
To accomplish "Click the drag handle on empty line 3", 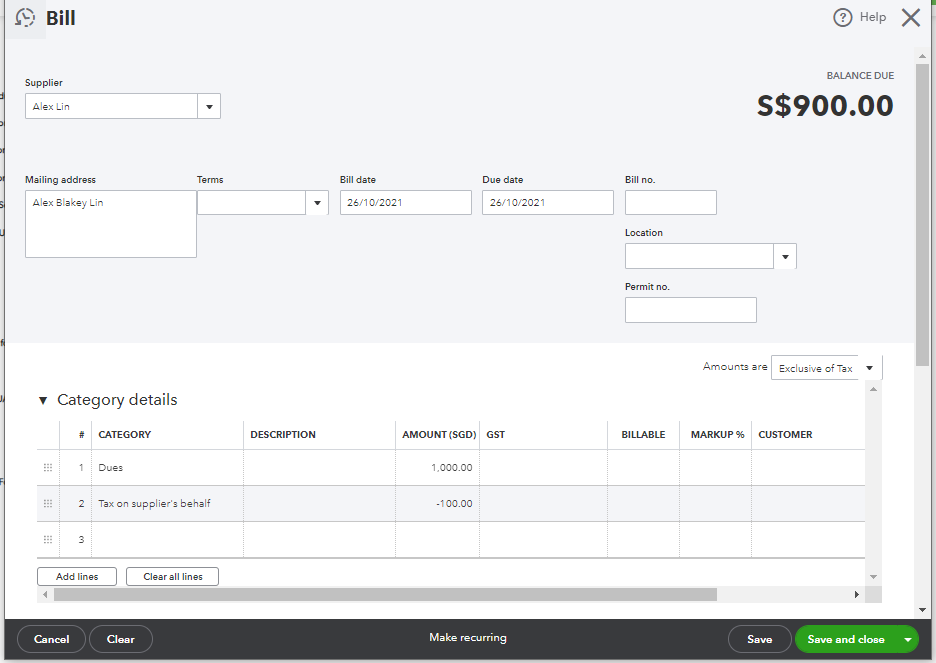I will [47, 539].
